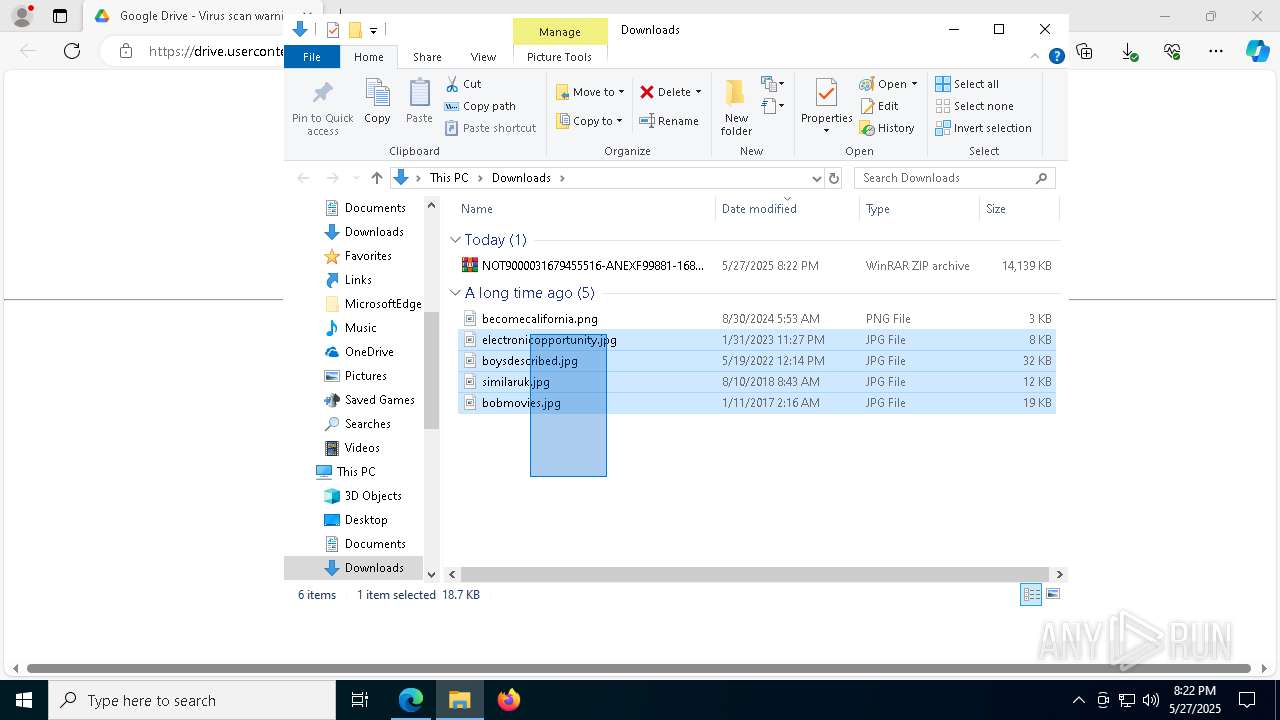Click Select all in ribbon
Screen dimensions: 1280x720
point(967,84)
